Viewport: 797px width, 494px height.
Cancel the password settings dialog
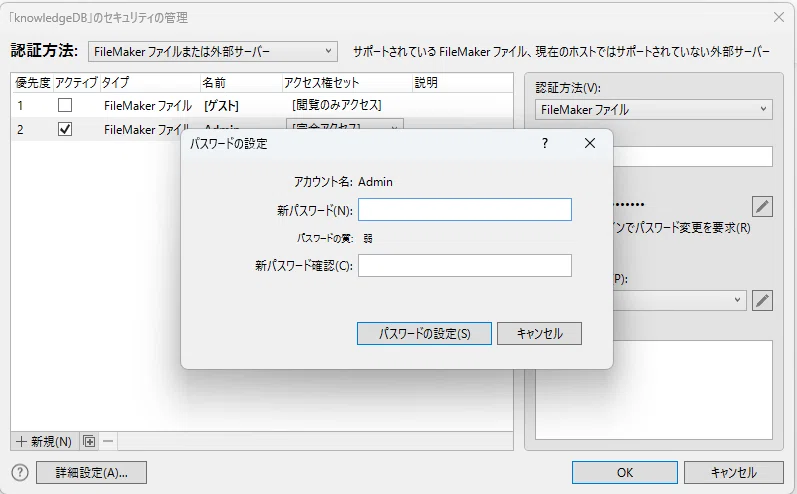click(539, 333)
